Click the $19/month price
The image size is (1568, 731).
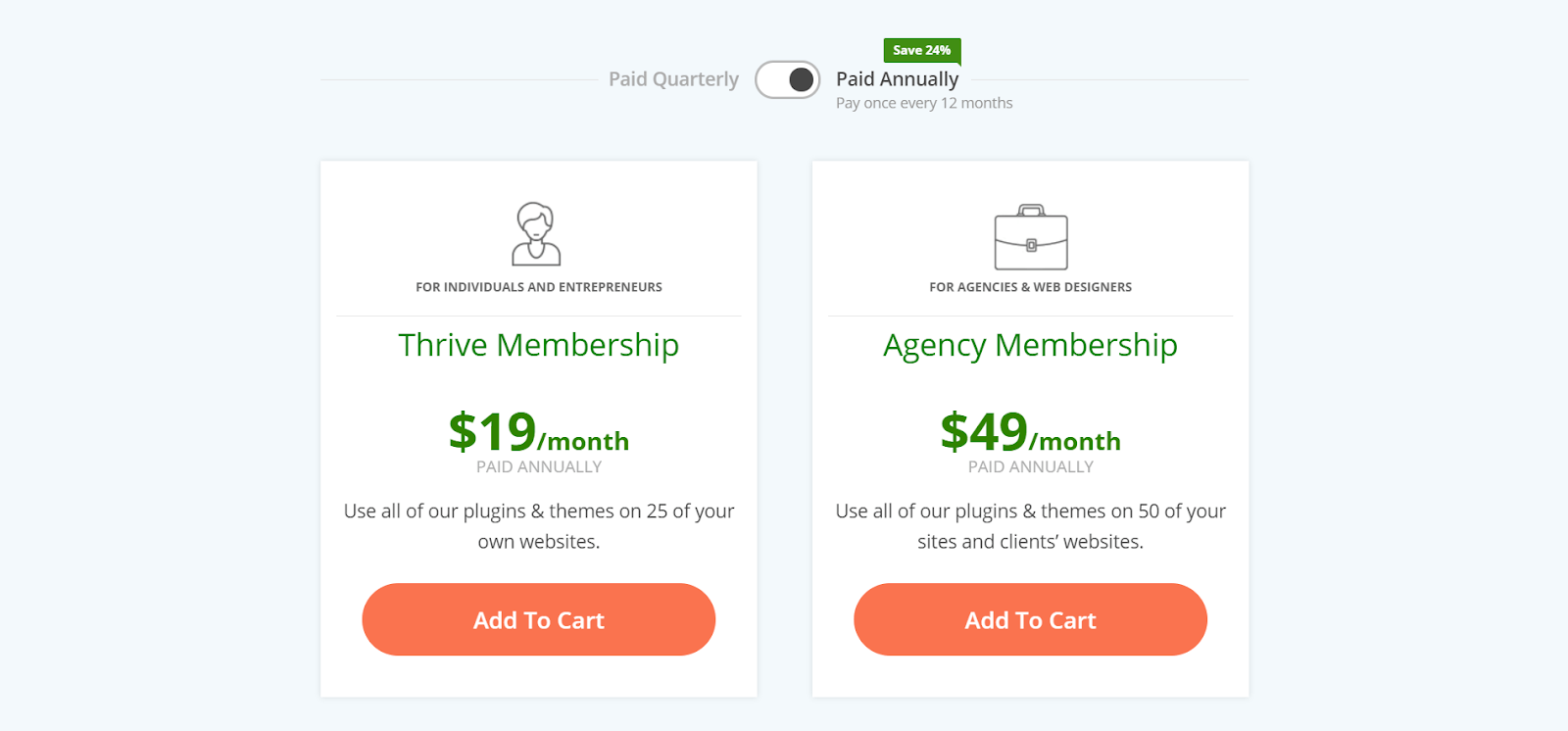pyautogui.click(x=539, y=432)
